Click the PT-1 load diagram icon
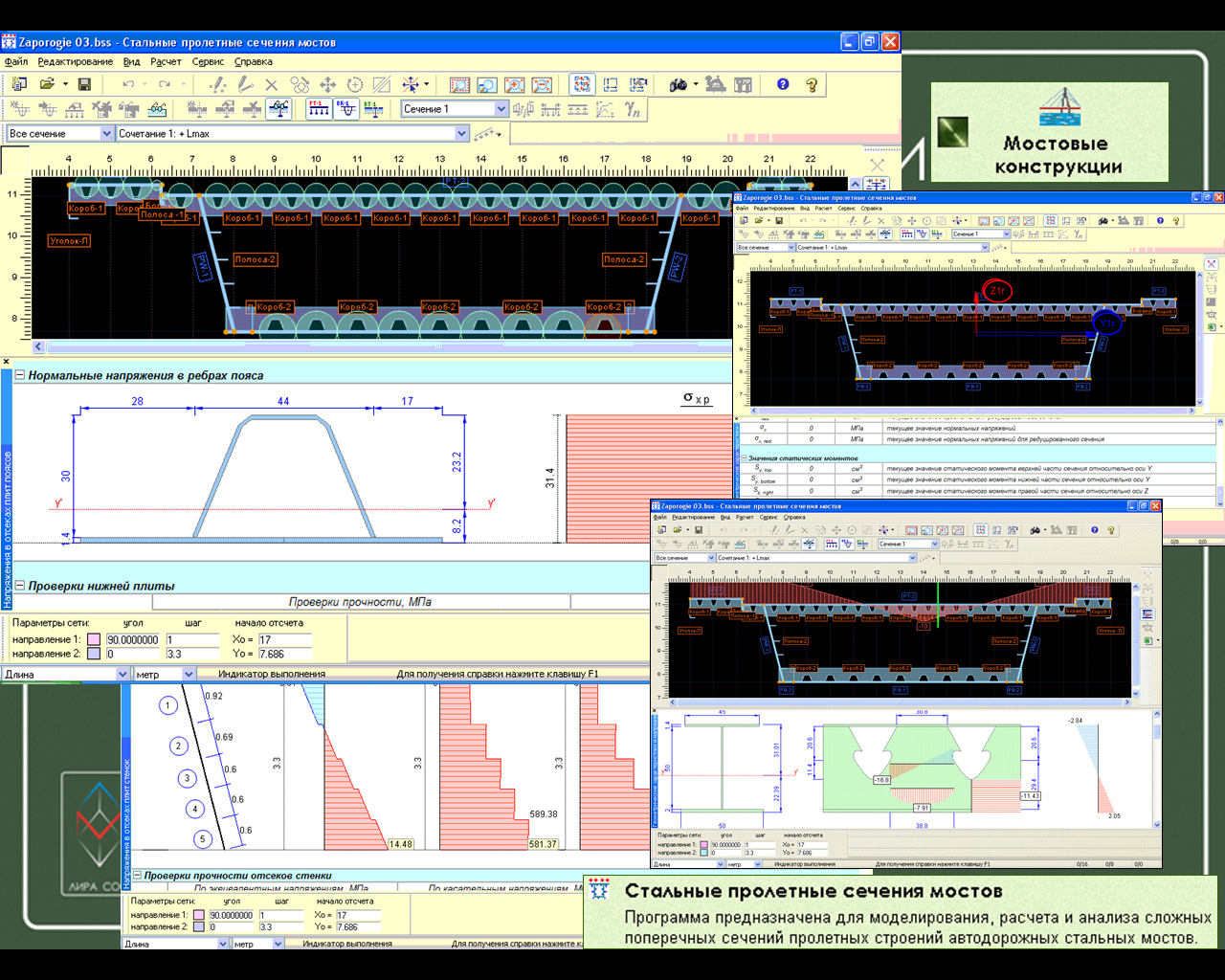The width and height of the screenshot is (1225, 980). click(x=319, y=109)
